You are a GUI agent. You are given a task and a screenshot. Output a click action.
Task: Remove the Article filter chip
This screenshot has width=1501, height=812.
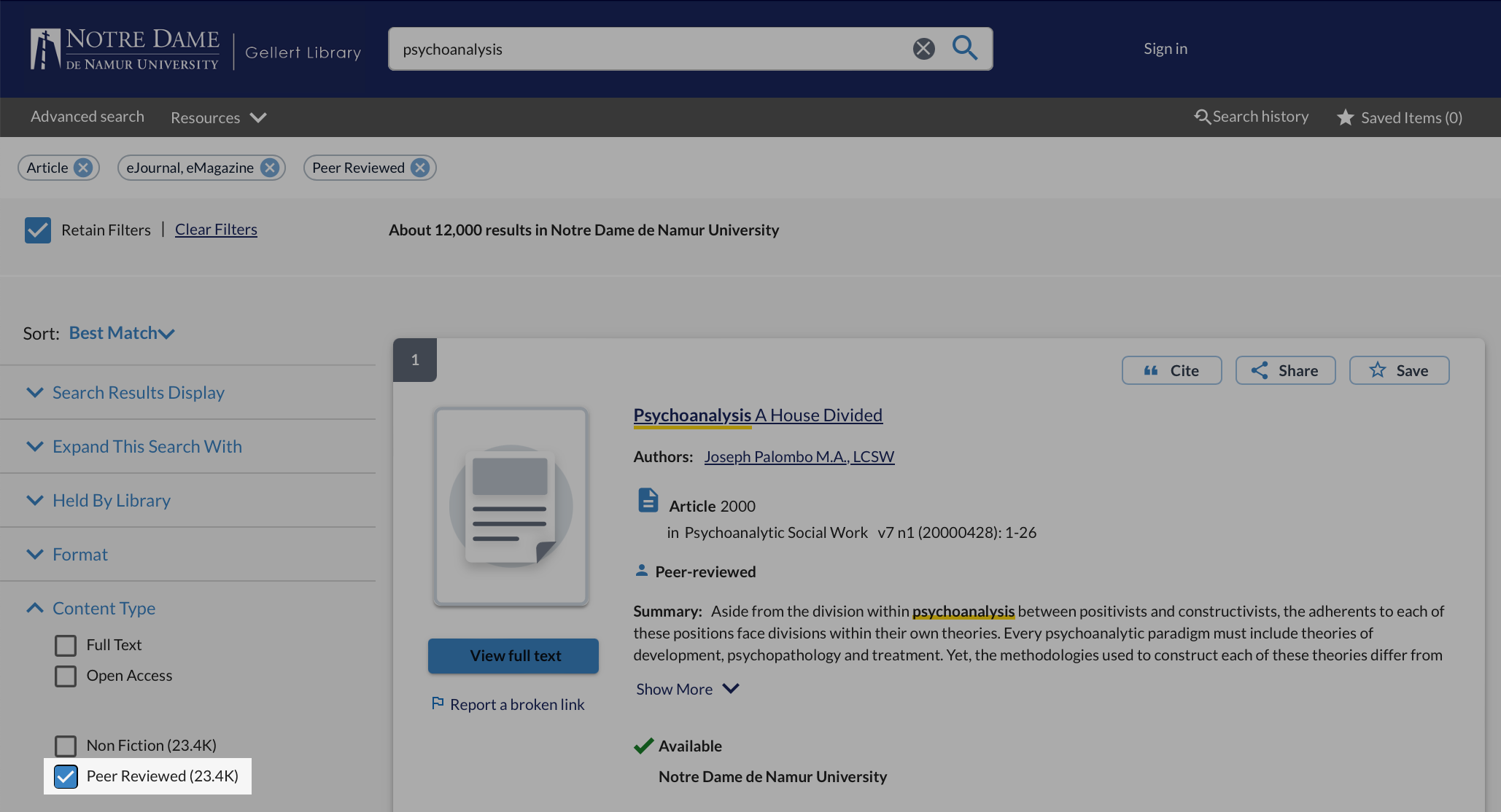pos(83,168)
